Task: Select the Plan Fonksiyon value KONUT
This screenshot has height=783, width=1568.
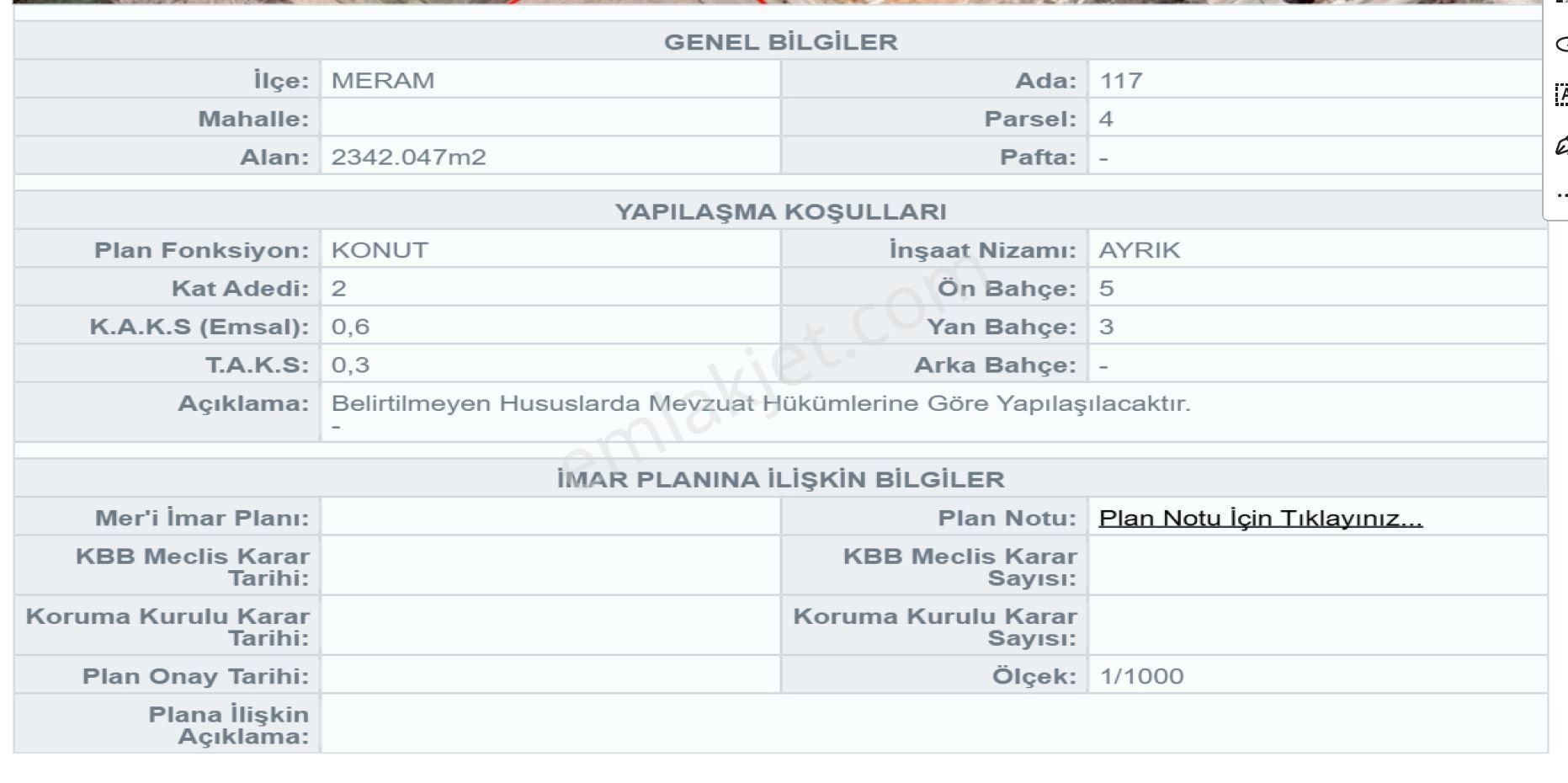Action: click(x=380, y=249)
